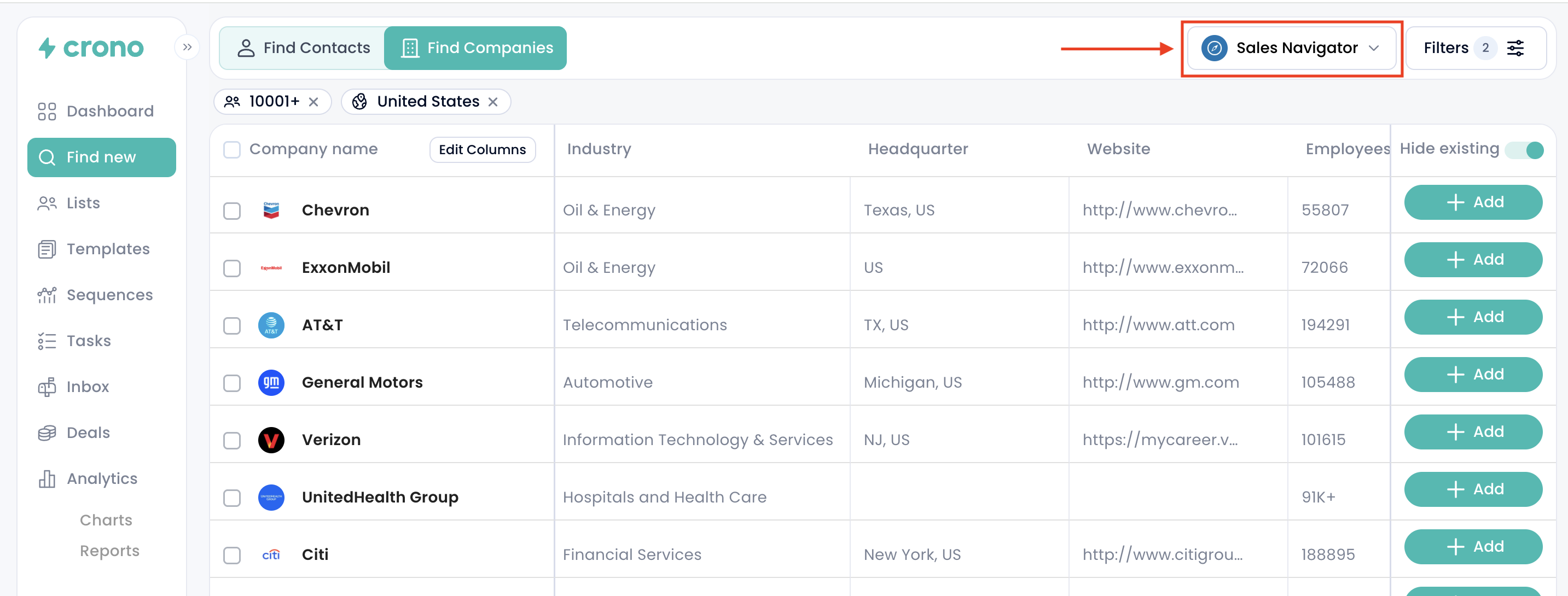Open Find new in the sidebar
Viewport: 1568px width, 596px height.
(x=102, y=157)
